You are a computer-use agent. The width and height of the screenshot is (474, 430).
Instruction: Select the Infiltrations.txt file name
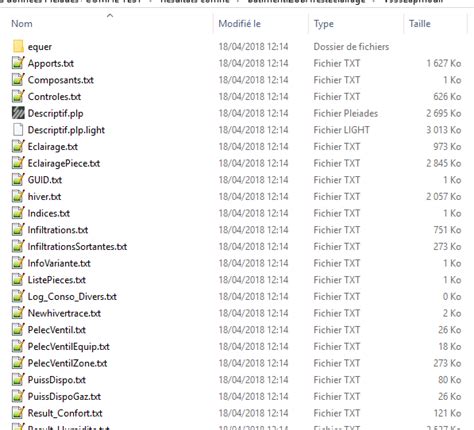tap(58, 230)
